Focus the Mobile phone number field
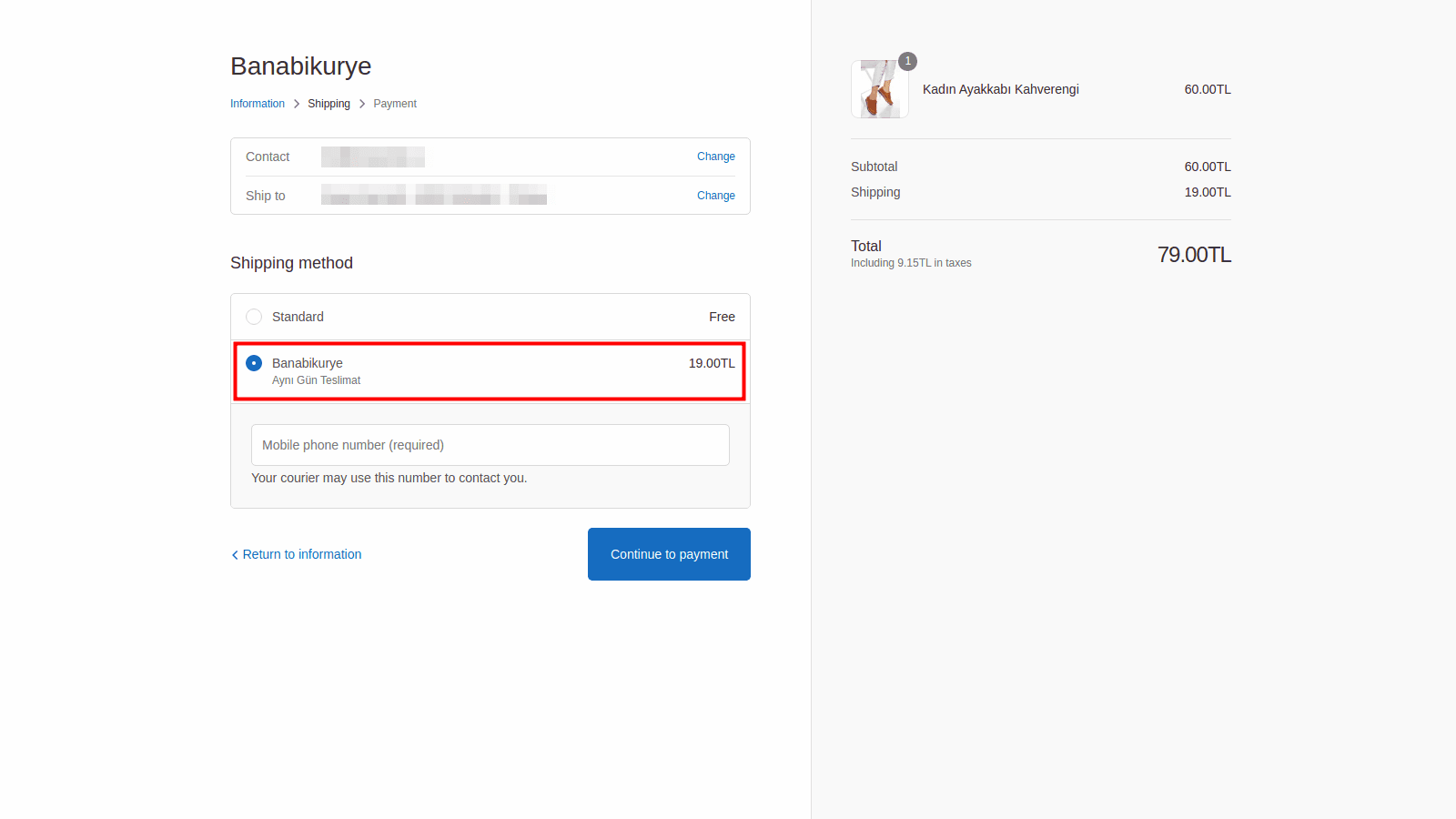 pos(490,445)
